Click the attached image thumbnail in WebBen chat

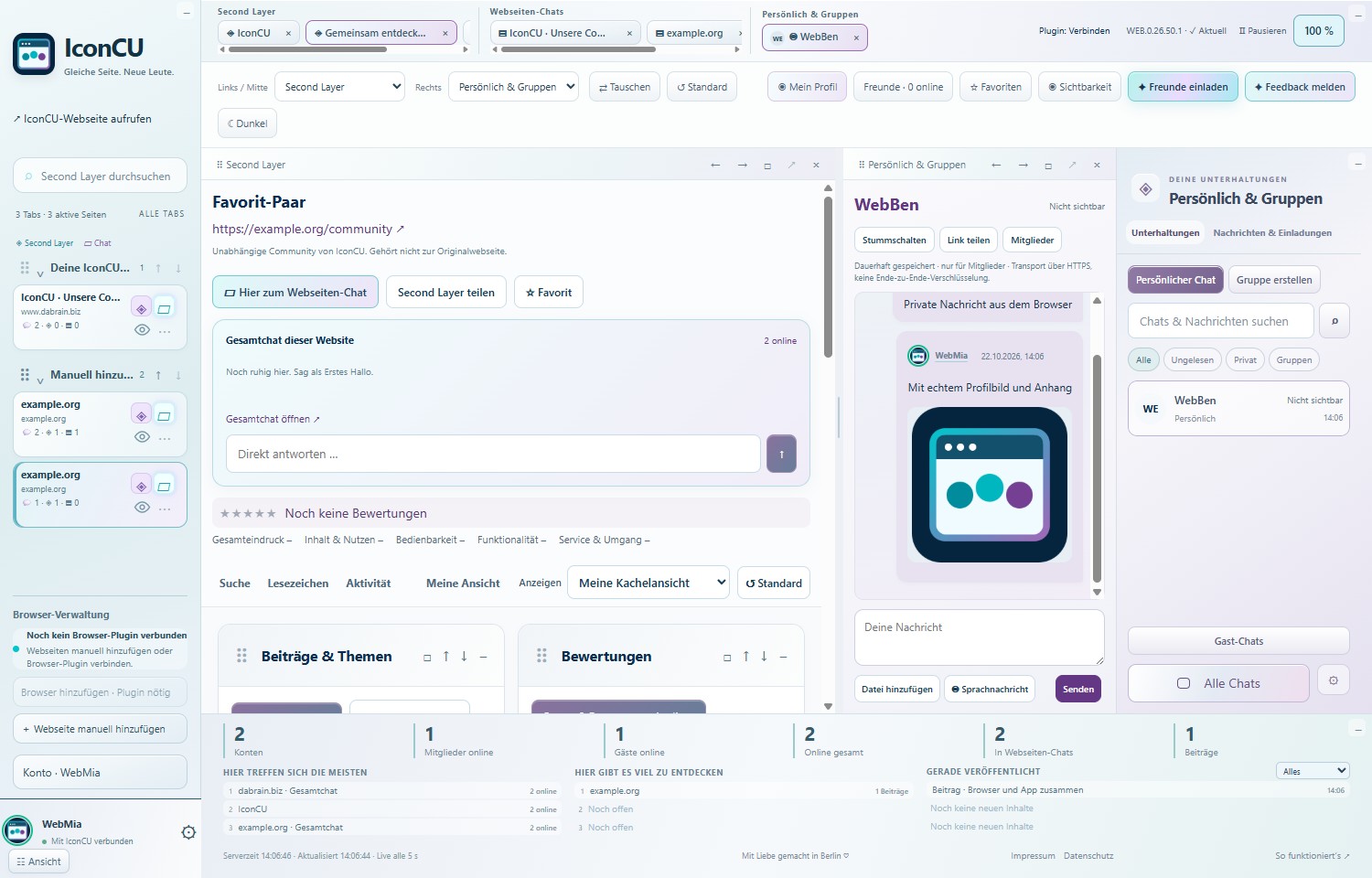990,485
